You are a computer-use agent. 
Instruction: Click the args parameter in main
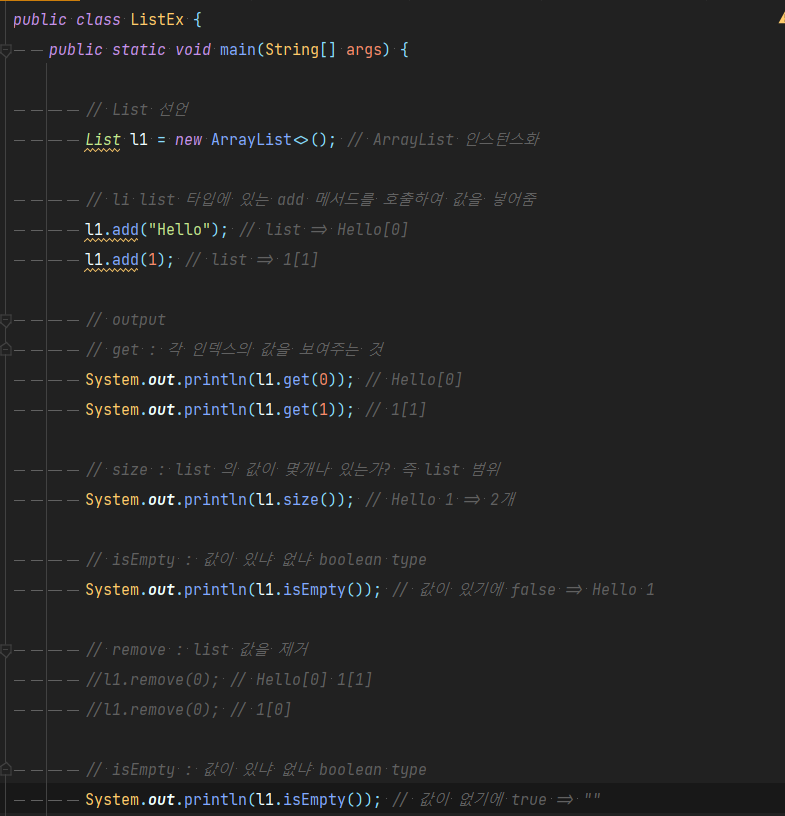click(364, 50)
